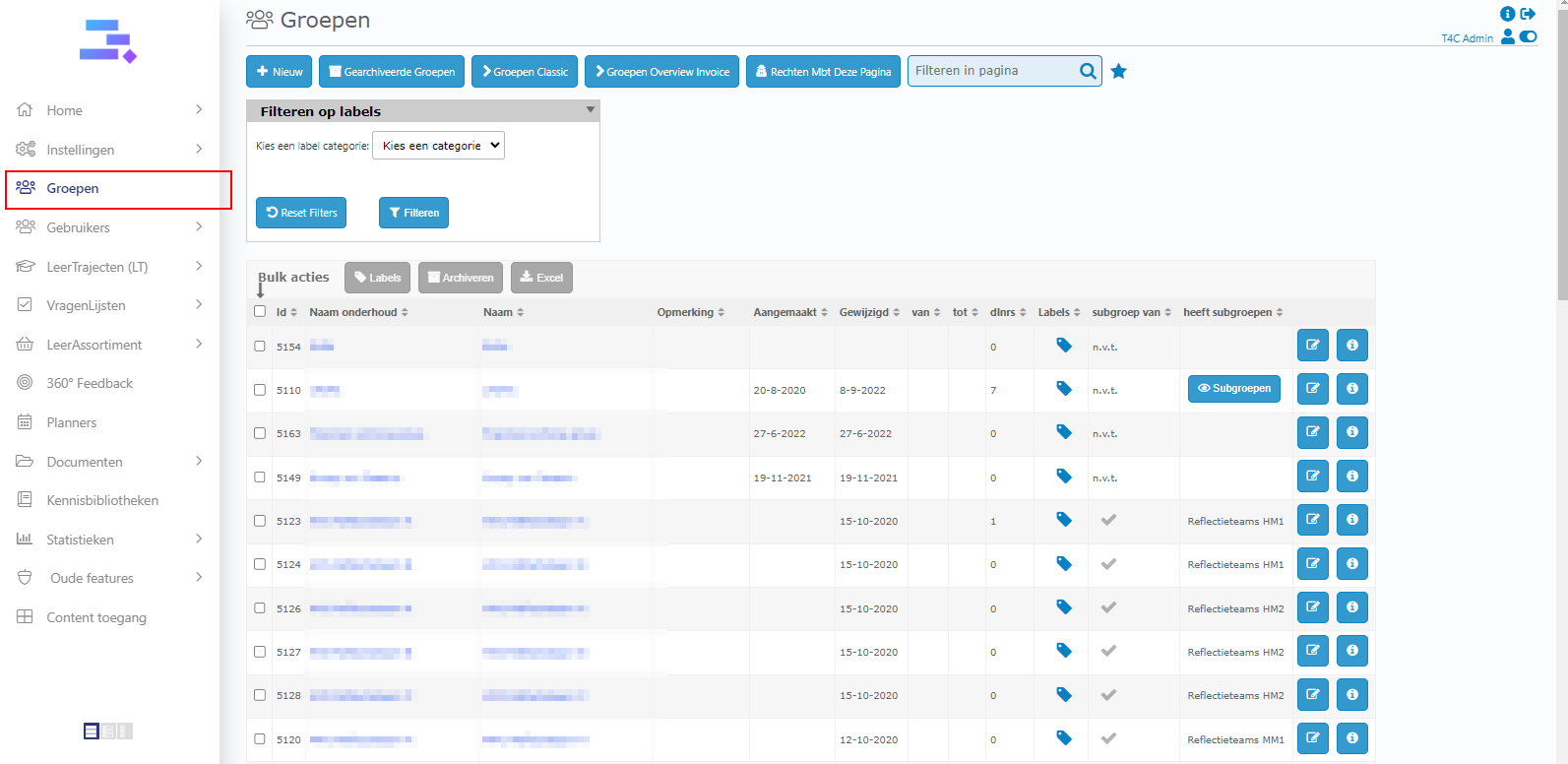The height and width of the screenshot is (764, 1568).
Task: Open edit icon for group 5154
Action: tap(1312, 346)
